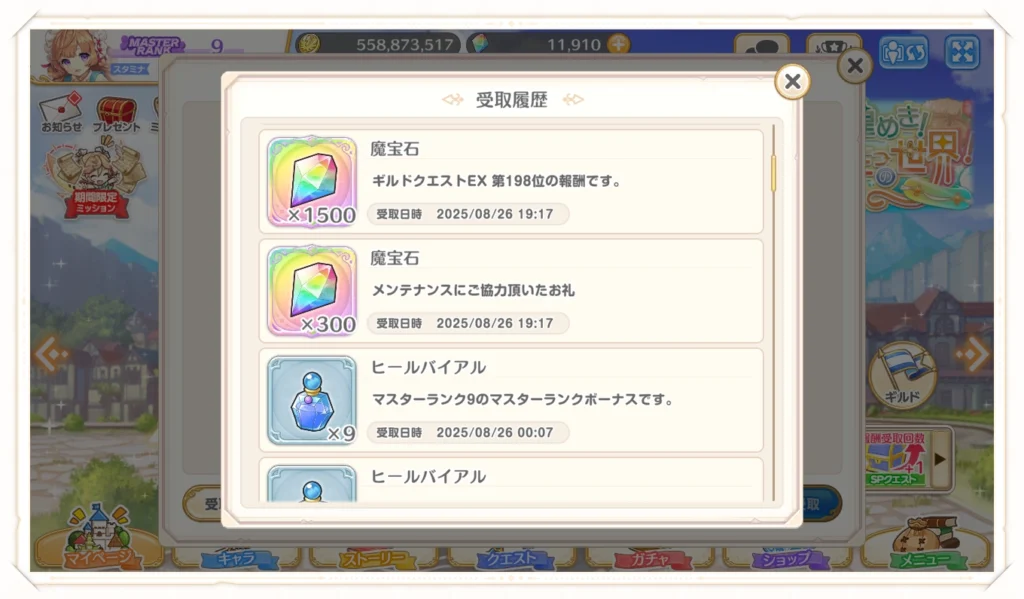Close the 受取履歴 history popup

(x=792, y=82)
